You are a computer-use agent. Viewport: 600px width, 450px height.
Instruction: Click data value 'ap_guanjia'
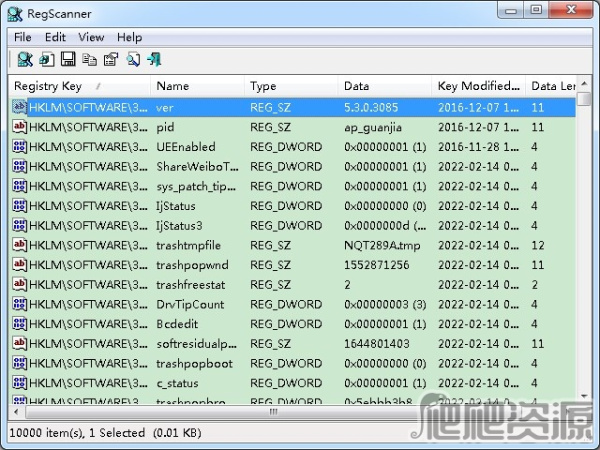373,127
